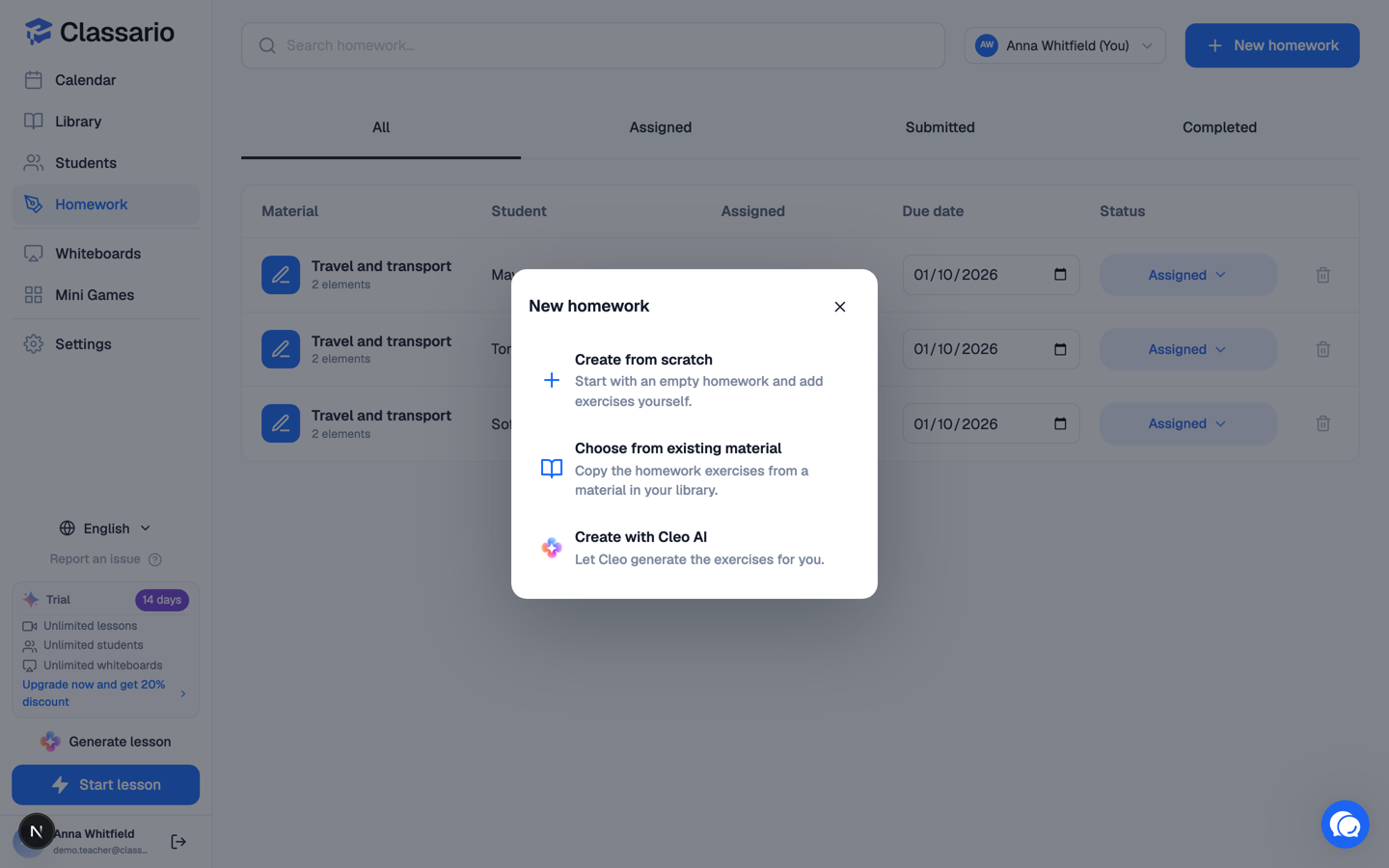Image resolution: width=1389 pixels, height=868 pixels.
Task: Open date picker in second row due date
Action: click(1060, 348)
